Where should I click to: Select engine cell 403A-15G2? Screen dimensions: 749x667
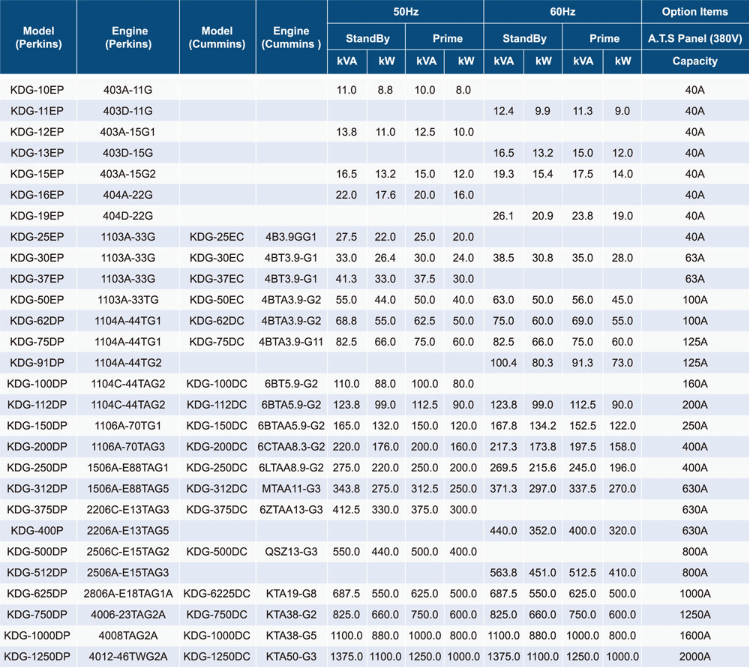point(128,174)
